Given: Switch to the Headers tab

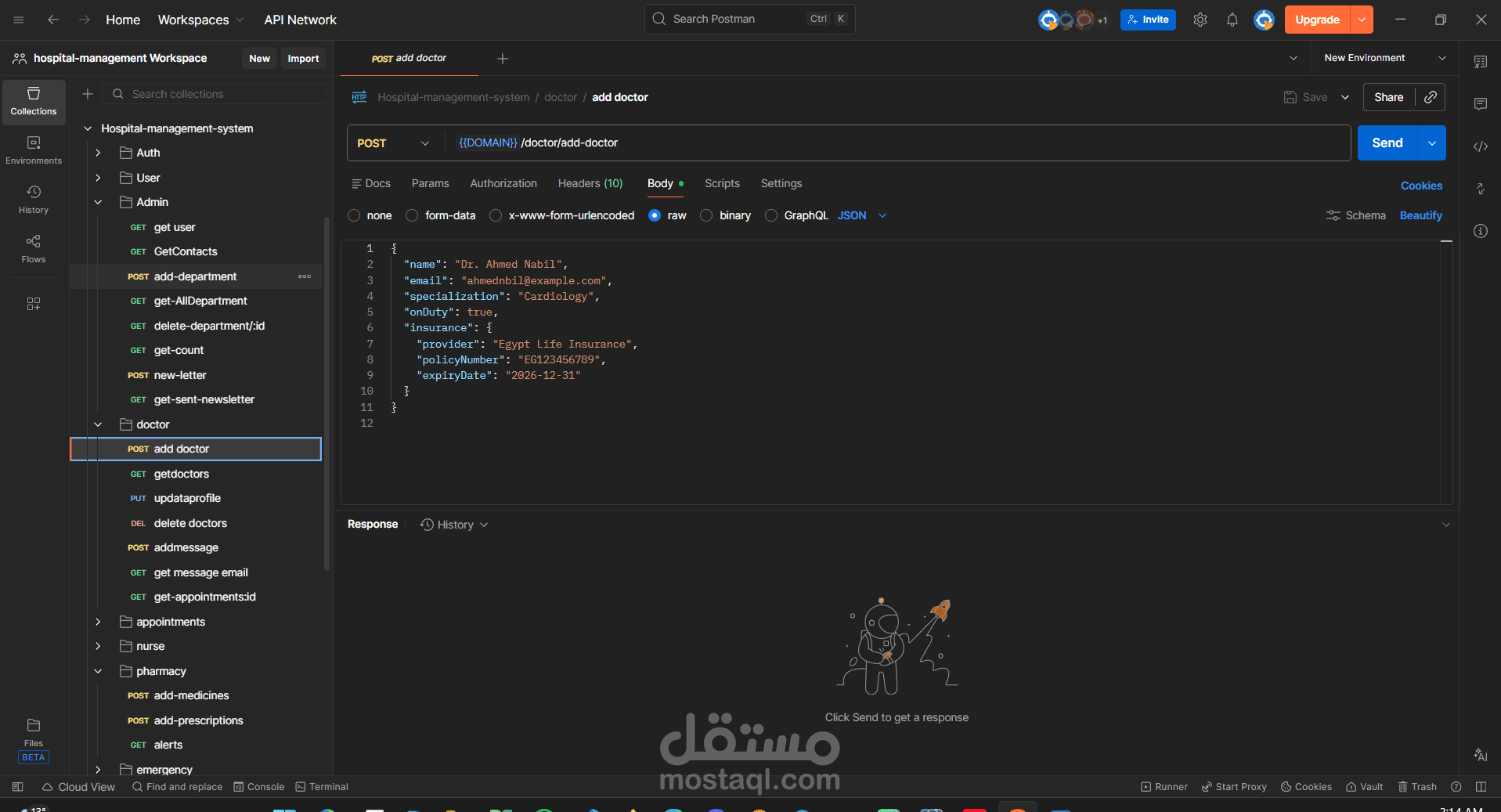Looking at the screenshot, I should (590, 183).
